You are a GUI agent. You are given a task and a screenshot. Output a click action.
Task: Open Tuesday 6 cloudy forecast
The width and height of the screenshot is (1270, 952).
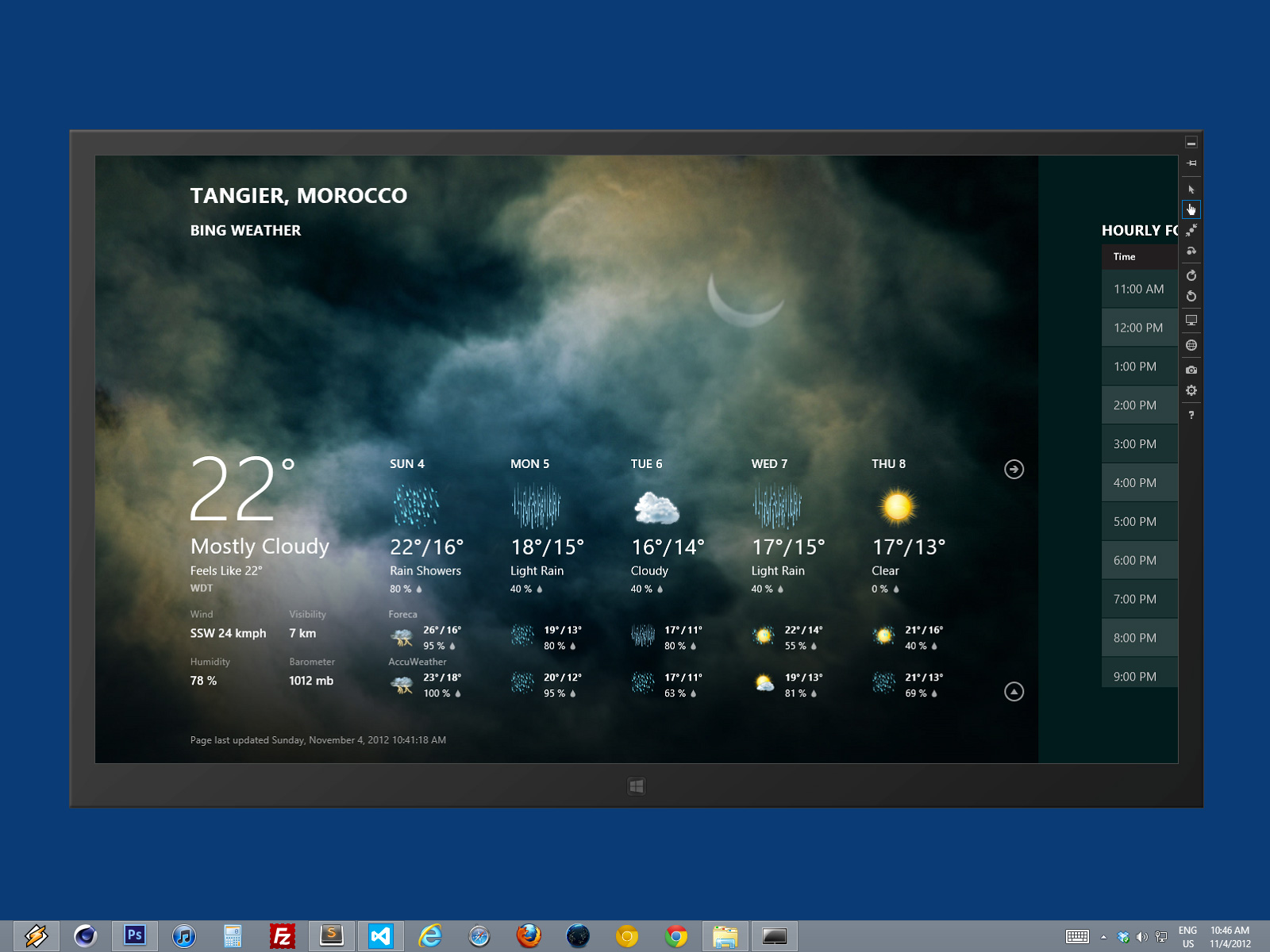pyautogui.click(x=668, y=525)
